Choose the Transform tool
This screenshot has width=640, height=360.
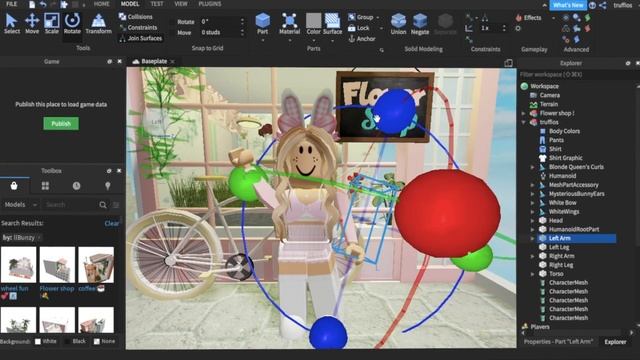98,24
